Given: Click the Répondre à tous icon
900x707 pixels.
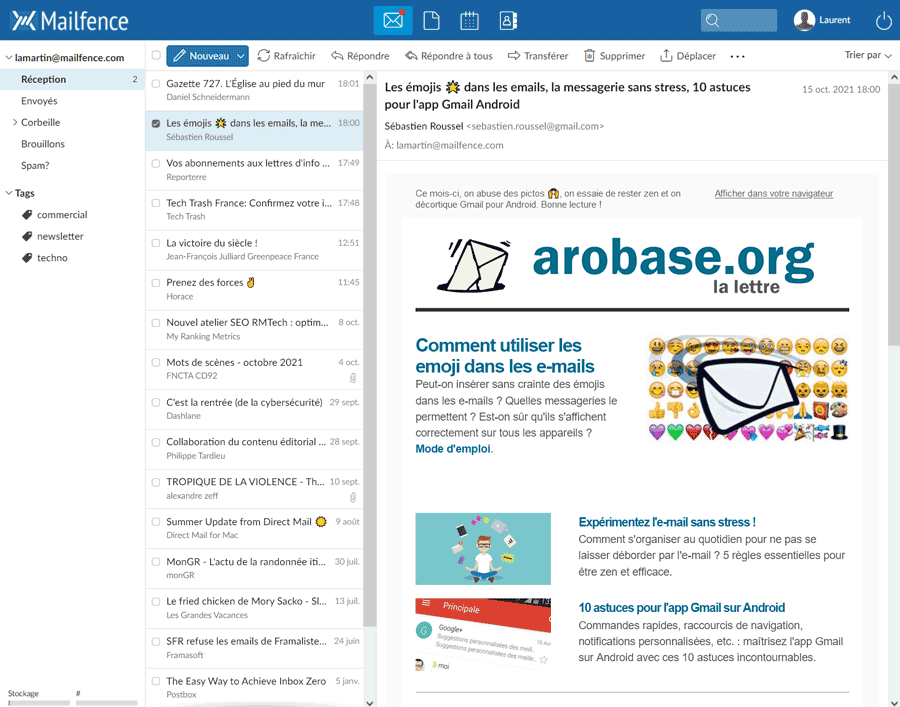Looking at the screenshot, I should point(411,56).
